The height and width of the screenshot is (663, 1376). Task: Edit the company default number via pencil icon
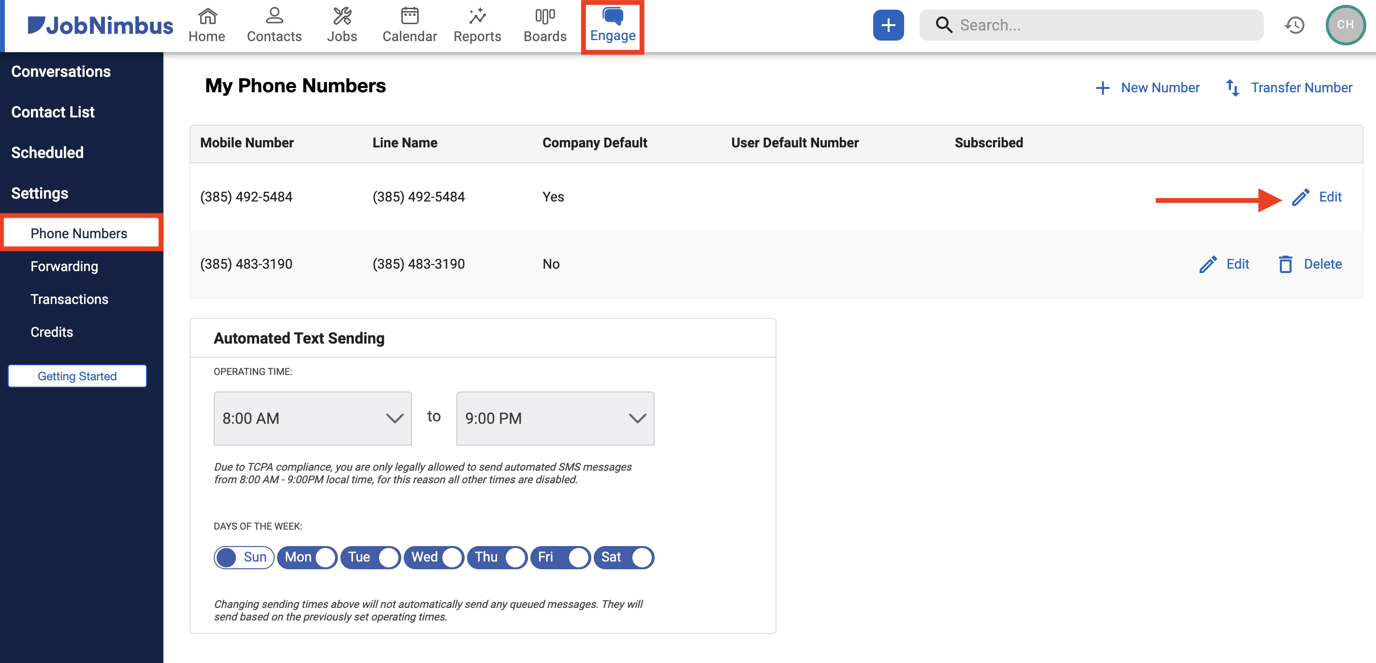[x=1300, y=197]
